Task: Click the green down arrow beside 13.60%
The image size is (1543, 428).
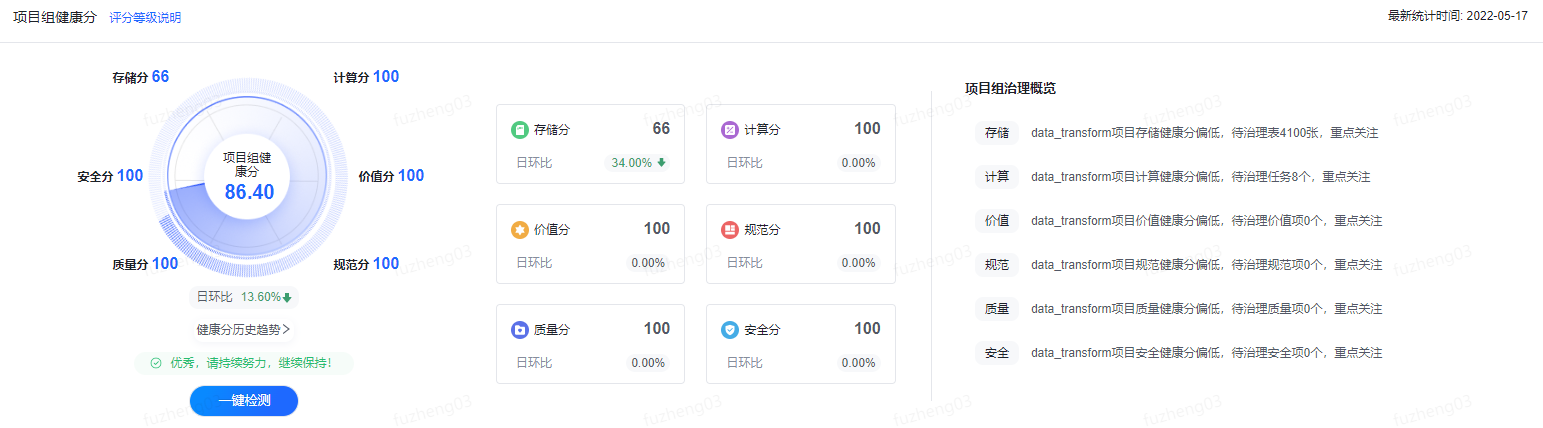Action: [287, 297]
